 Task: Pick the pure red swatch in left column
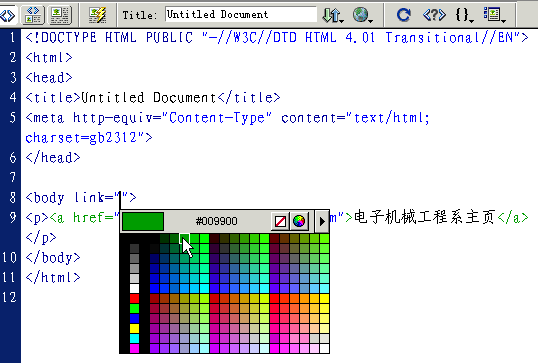pyautogui.click(x=134, y=298)
